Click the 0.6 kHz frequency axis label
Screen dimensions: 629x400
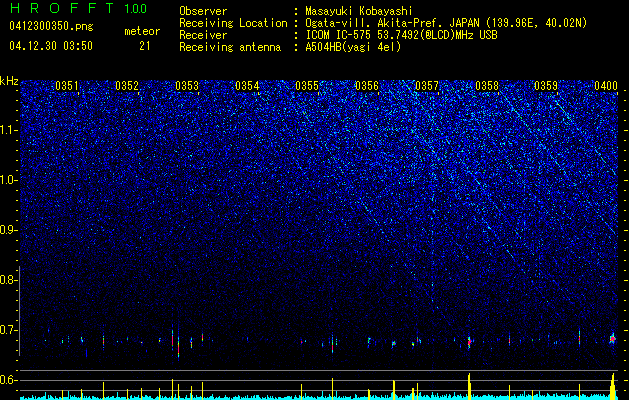point(8,380)
